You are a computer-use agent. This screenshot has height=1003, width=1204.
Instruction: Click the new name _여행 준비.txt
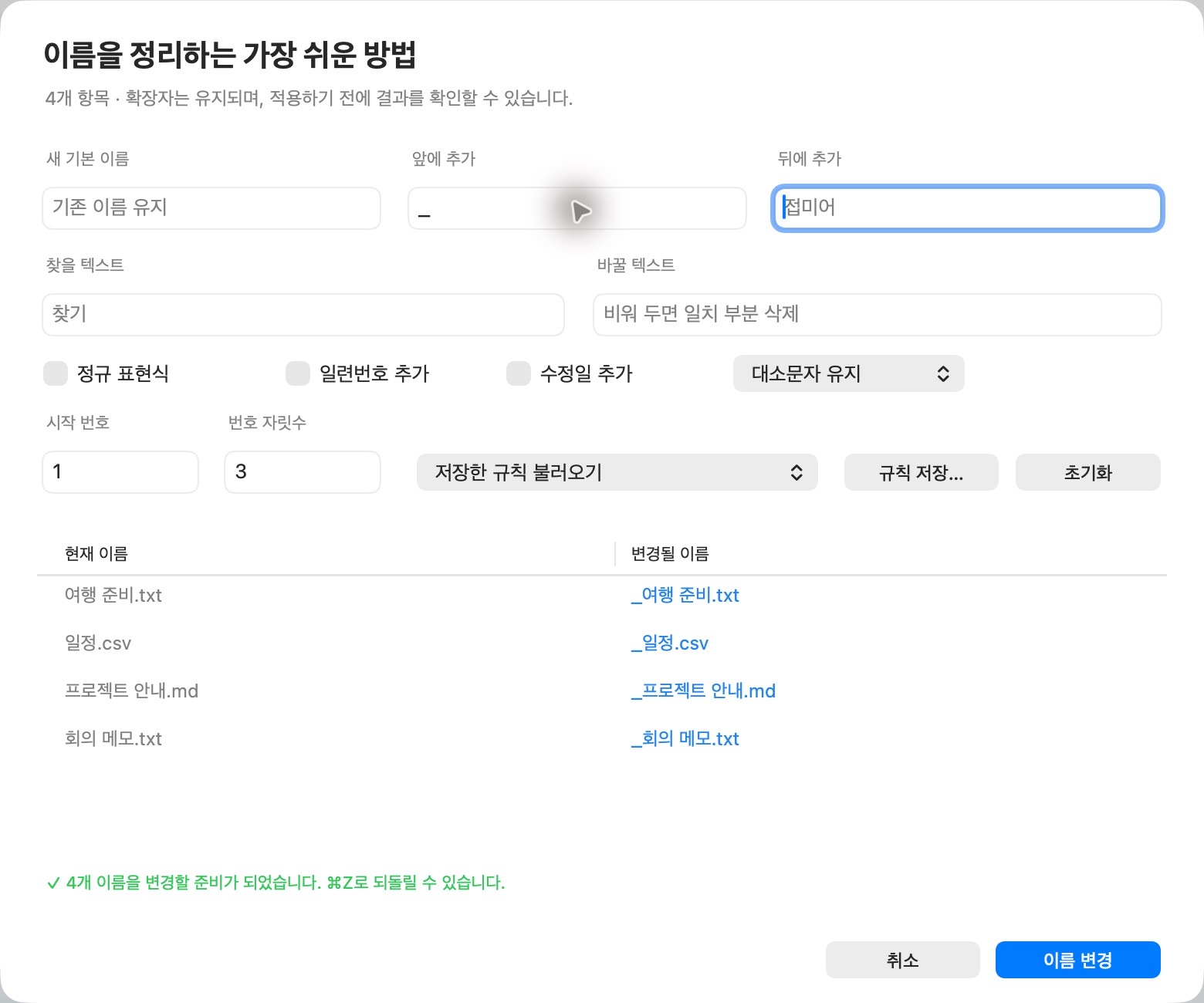pos(685,596)
